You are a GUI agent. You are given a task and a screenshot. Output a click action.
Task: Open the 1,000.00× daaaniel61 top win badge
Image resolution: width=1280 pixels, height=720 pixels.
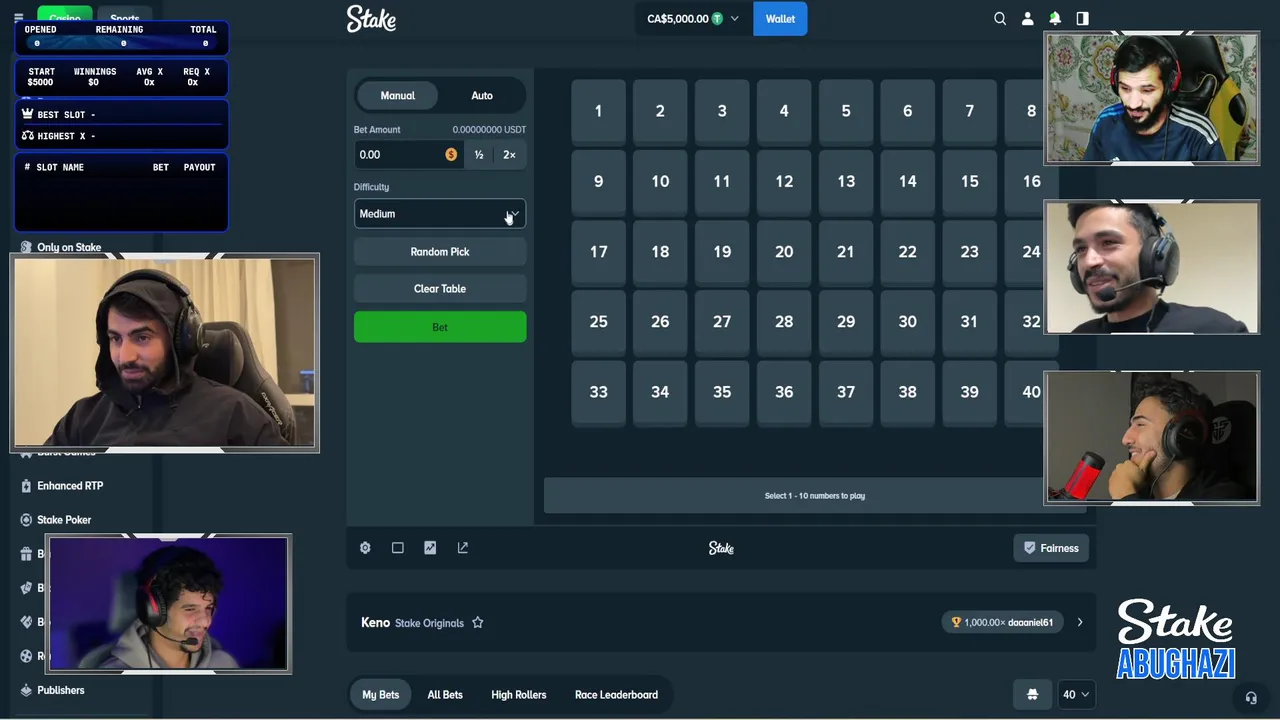(1002, 622)
